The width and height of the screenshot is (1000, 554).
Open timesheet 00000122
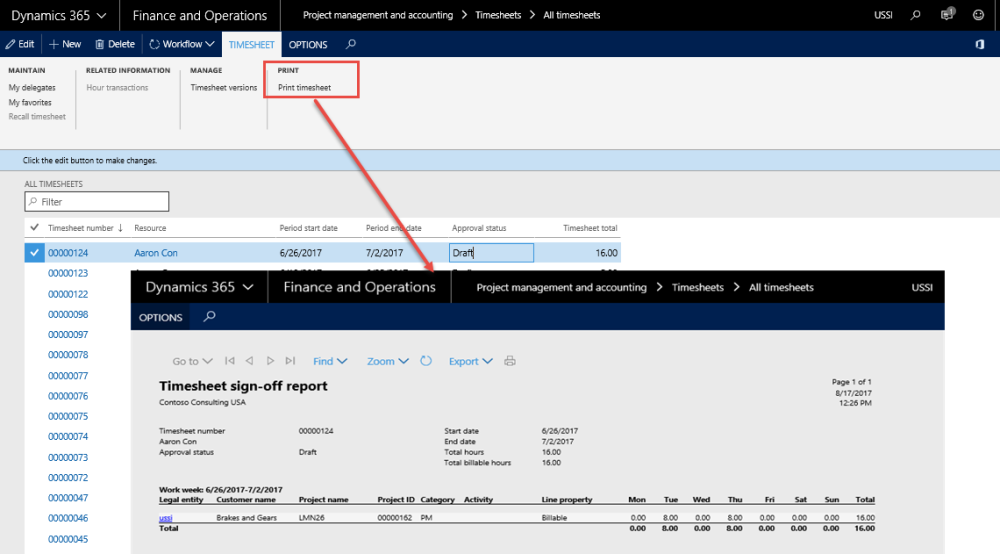68,294
